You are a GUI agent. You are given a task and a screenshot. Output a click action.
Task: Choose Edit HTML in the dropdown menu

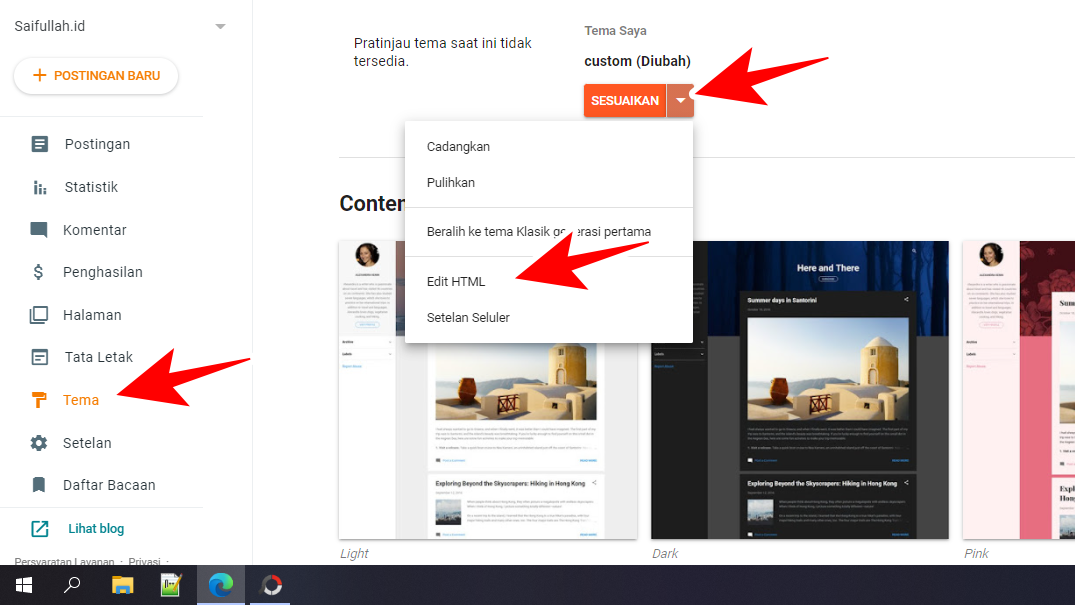[x=455, y=281]
